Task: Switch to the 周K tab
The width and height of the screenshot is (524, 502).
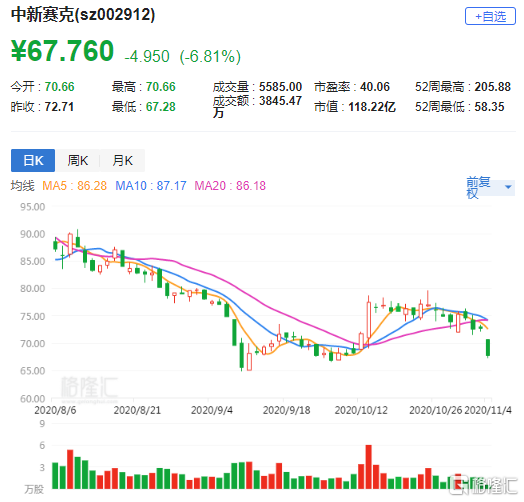Action: [78, 160]
